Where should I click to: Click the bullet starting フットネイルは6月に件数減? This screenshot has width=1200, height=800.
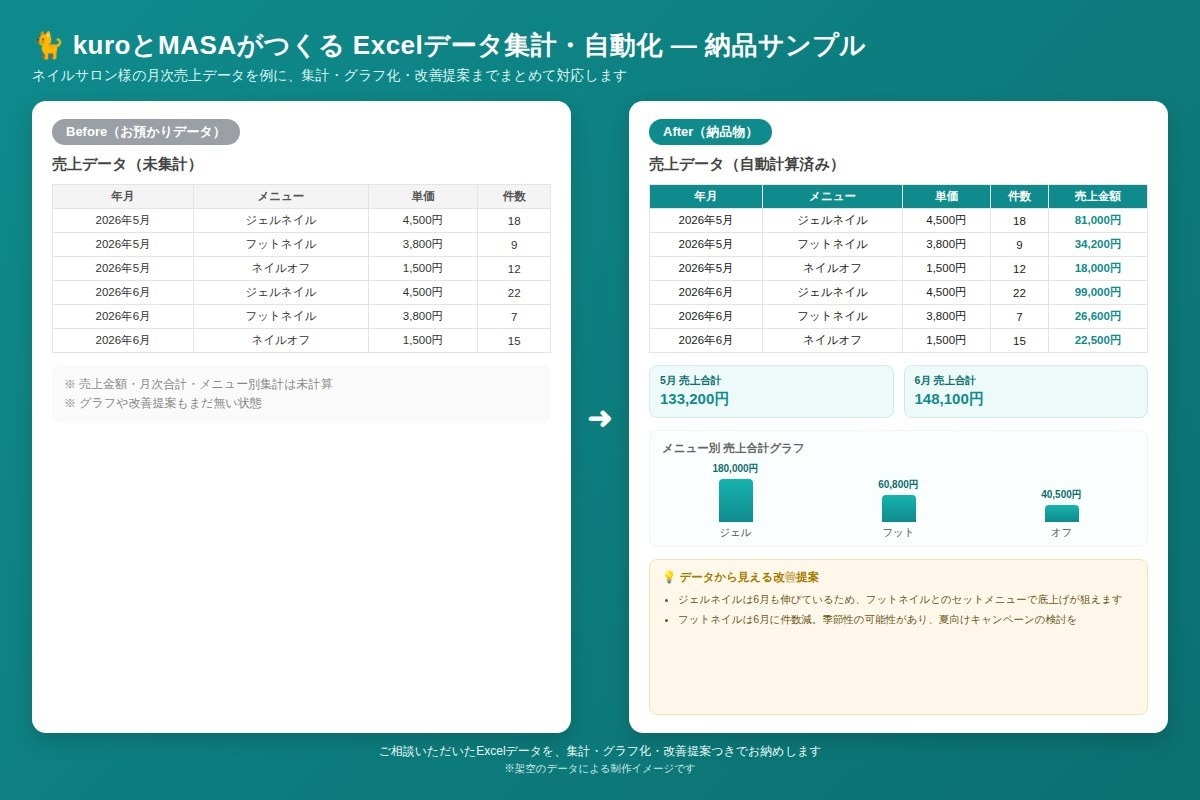877,620
